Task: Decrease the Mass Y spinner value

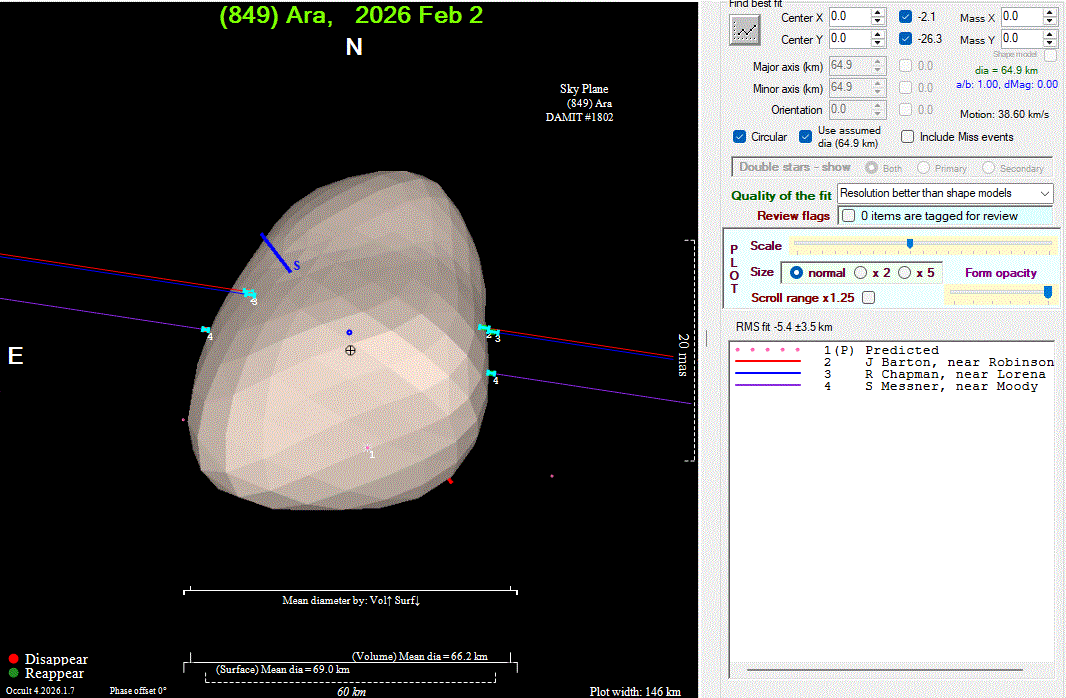Action: 1049,43
